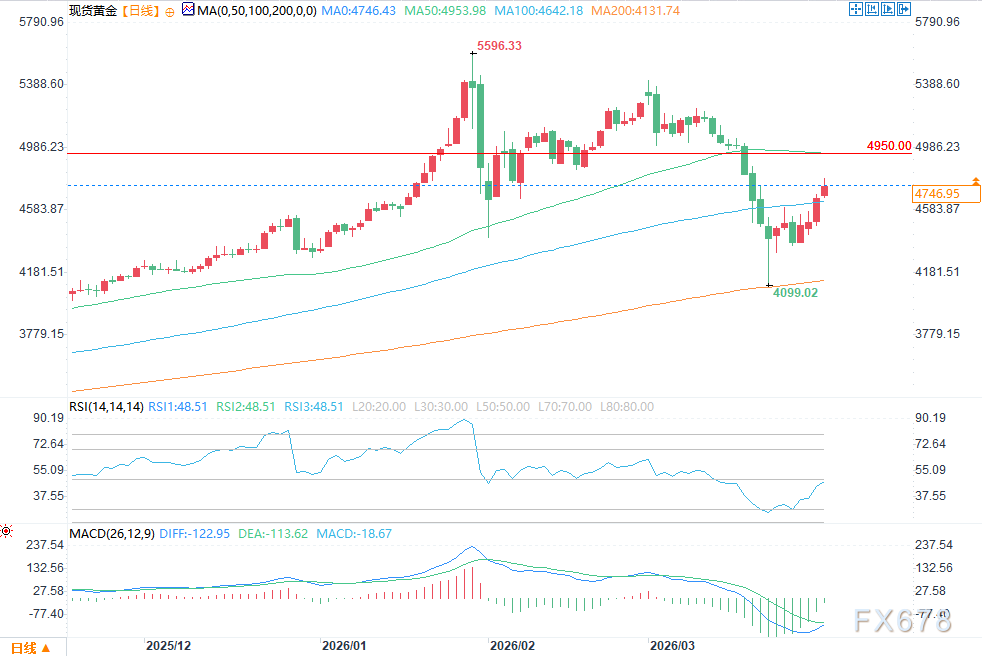The width and height of the screenshot is (982, 656).
Task: Open the RSI(14,14,14) indicator settings
Action: point(107,407)
